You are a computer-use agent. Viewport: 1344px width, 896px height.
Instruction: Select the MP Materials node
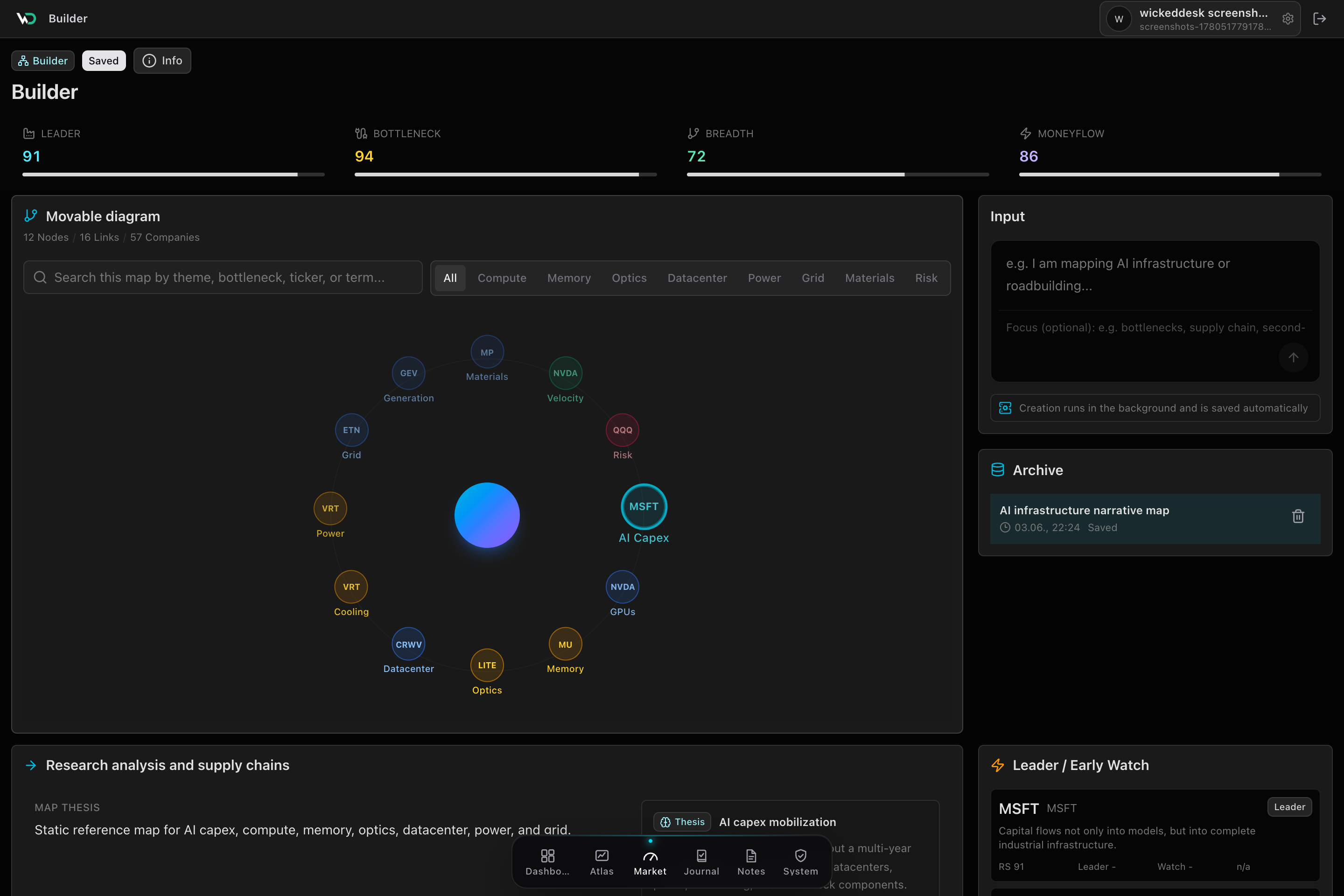point(487,352)
